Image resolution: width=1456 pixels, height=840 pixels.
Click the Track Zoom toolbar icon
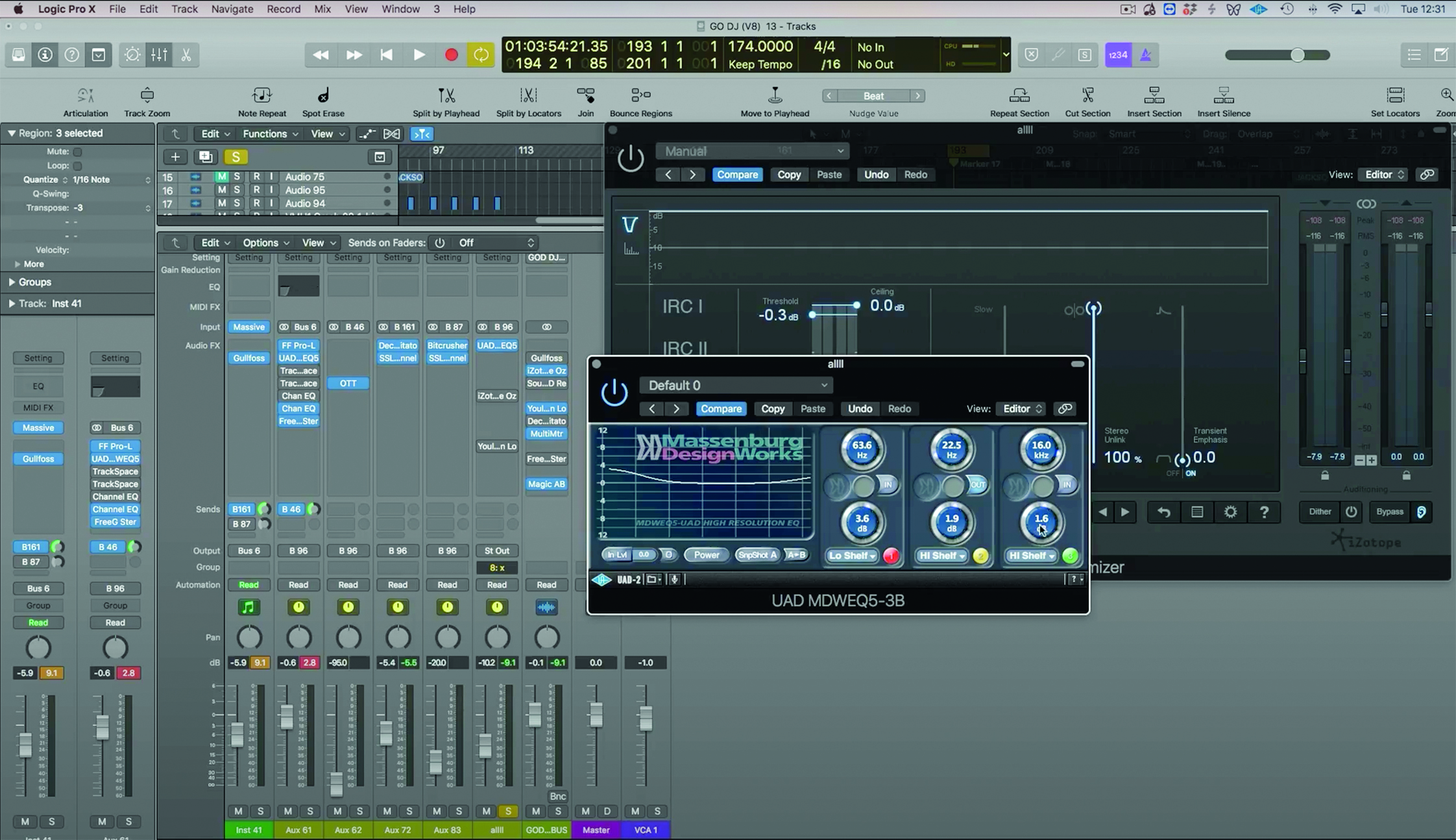[147, 95]
